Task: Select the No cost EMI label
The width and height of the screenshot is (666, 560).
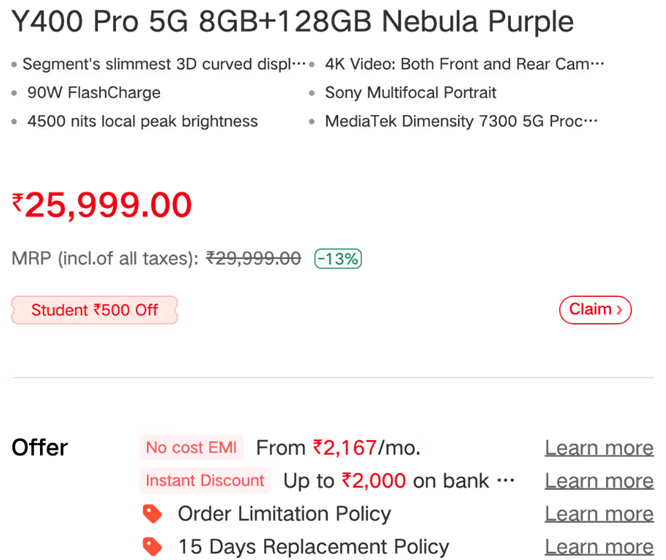Action: coord(191,448)
